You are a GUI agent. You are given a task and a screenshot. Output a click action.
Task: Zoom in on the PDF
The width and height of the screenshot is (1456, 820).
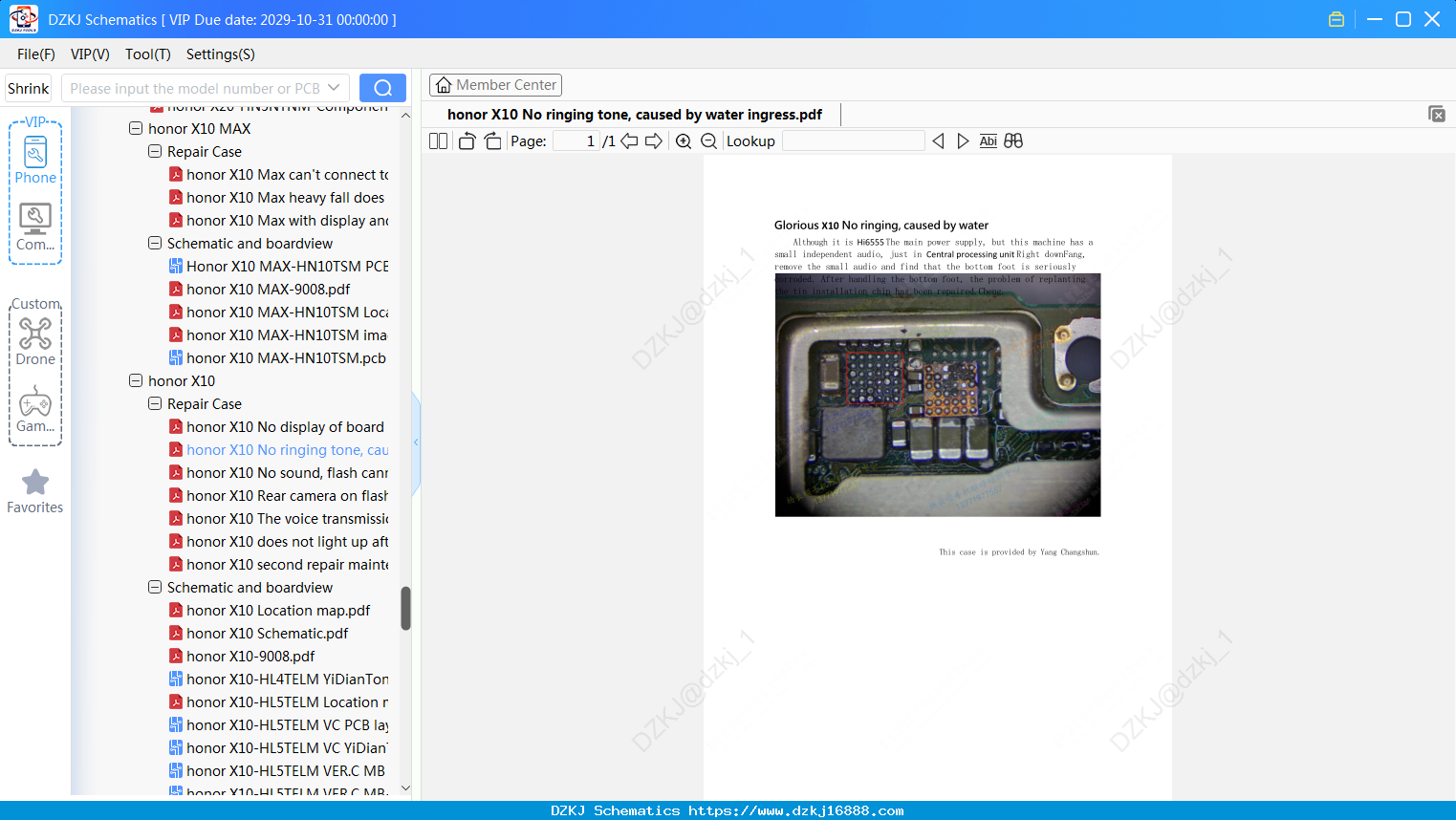pyautogui.click(x=684, y=140)
